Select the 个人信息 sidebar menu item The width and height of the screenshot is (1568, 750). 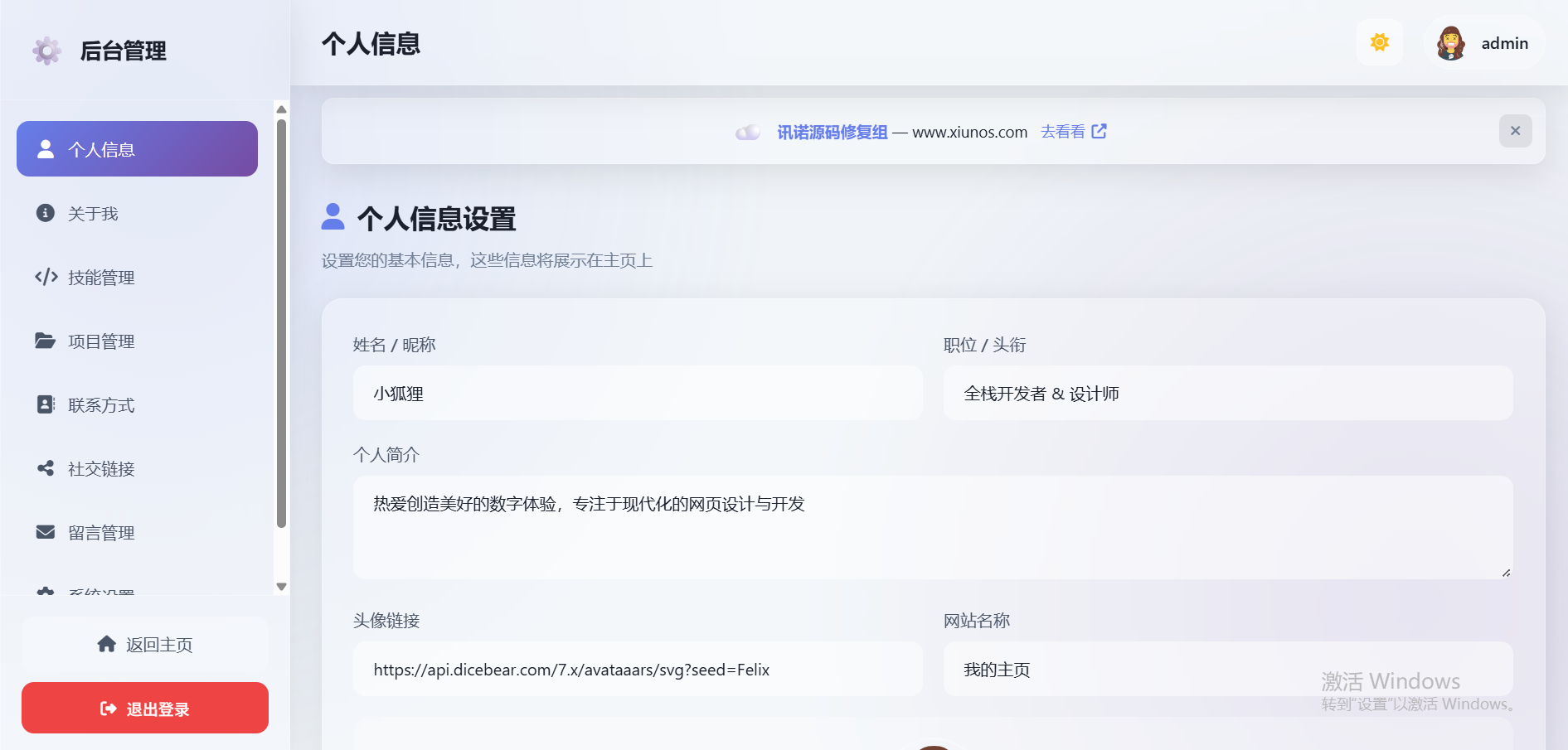(x=137, y=149)
